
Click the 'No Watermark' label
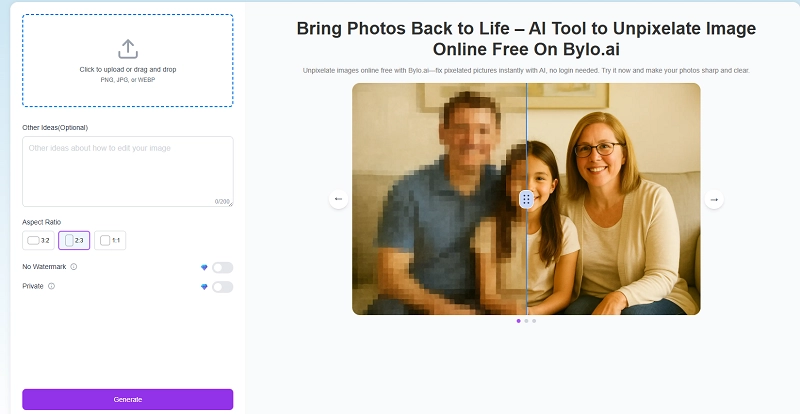point(44,266)
